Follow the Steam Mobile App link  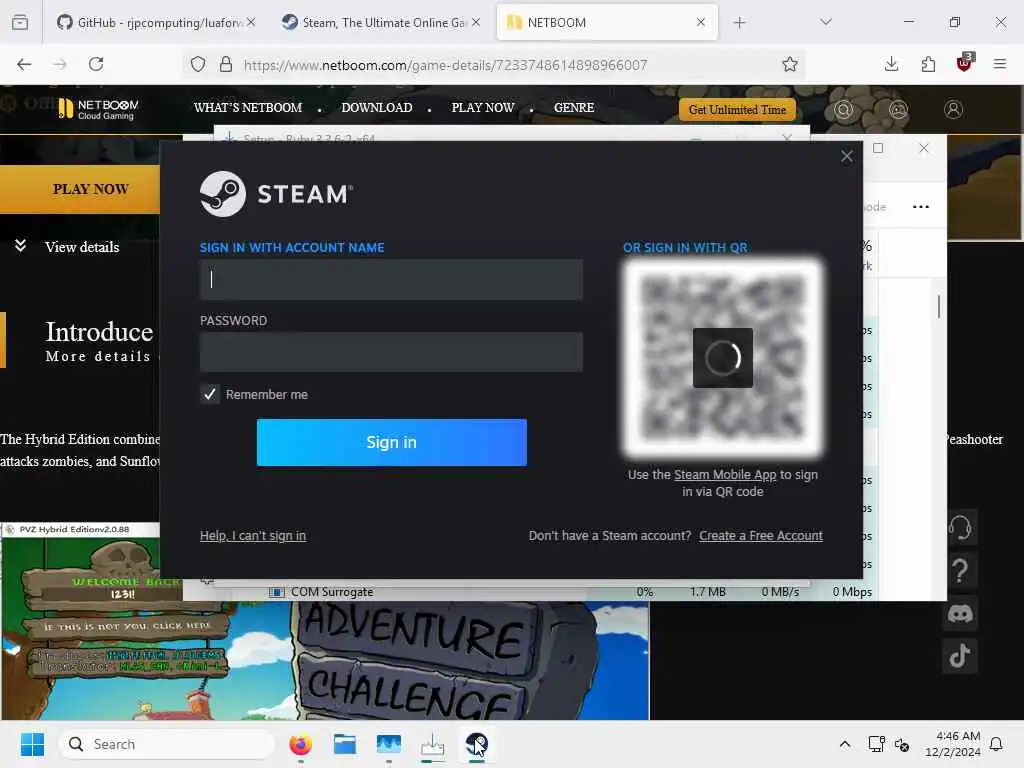pyautogui.click(x=725, y=475)
